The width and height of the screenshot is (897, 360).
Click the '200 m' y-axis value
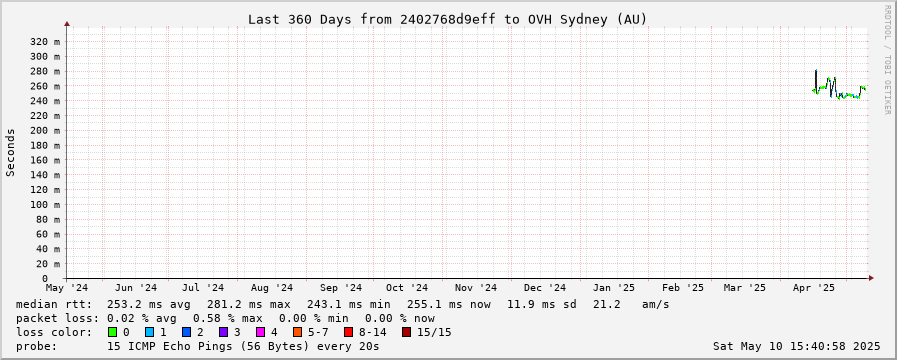click(45, 130)
